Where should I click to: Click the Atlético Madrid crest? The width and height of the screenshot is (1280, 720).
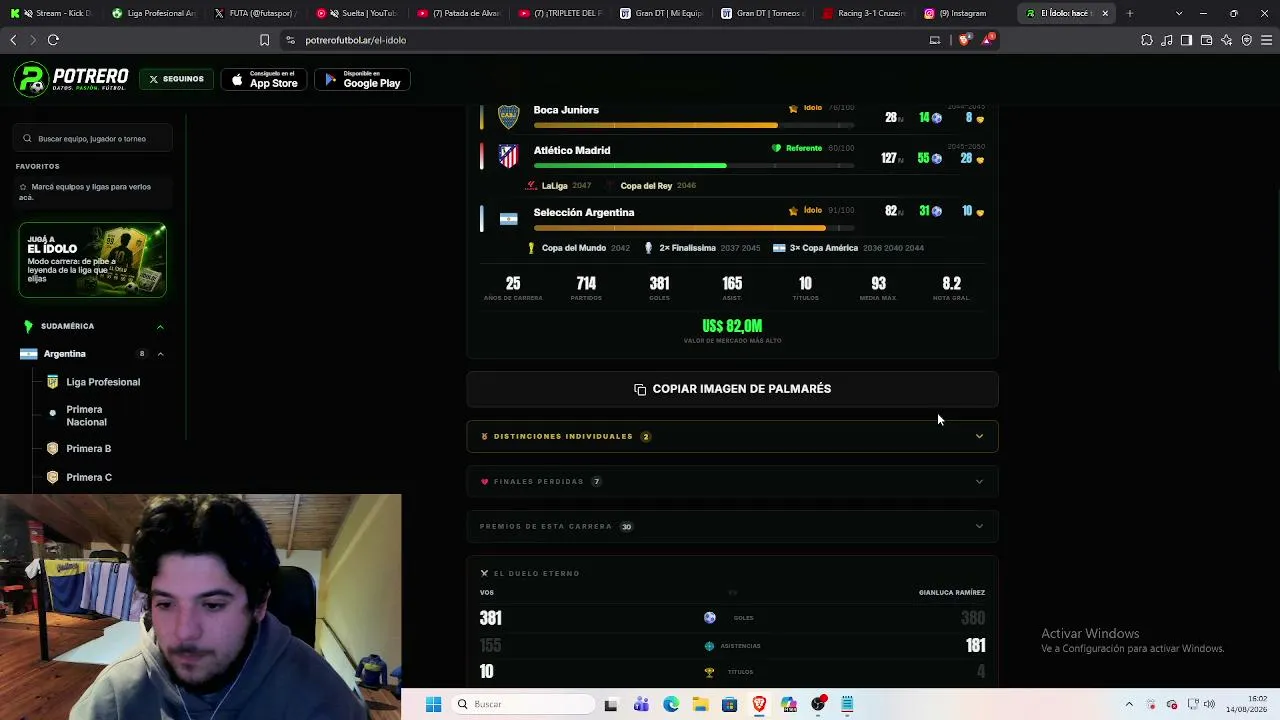[x=508, y=156]
